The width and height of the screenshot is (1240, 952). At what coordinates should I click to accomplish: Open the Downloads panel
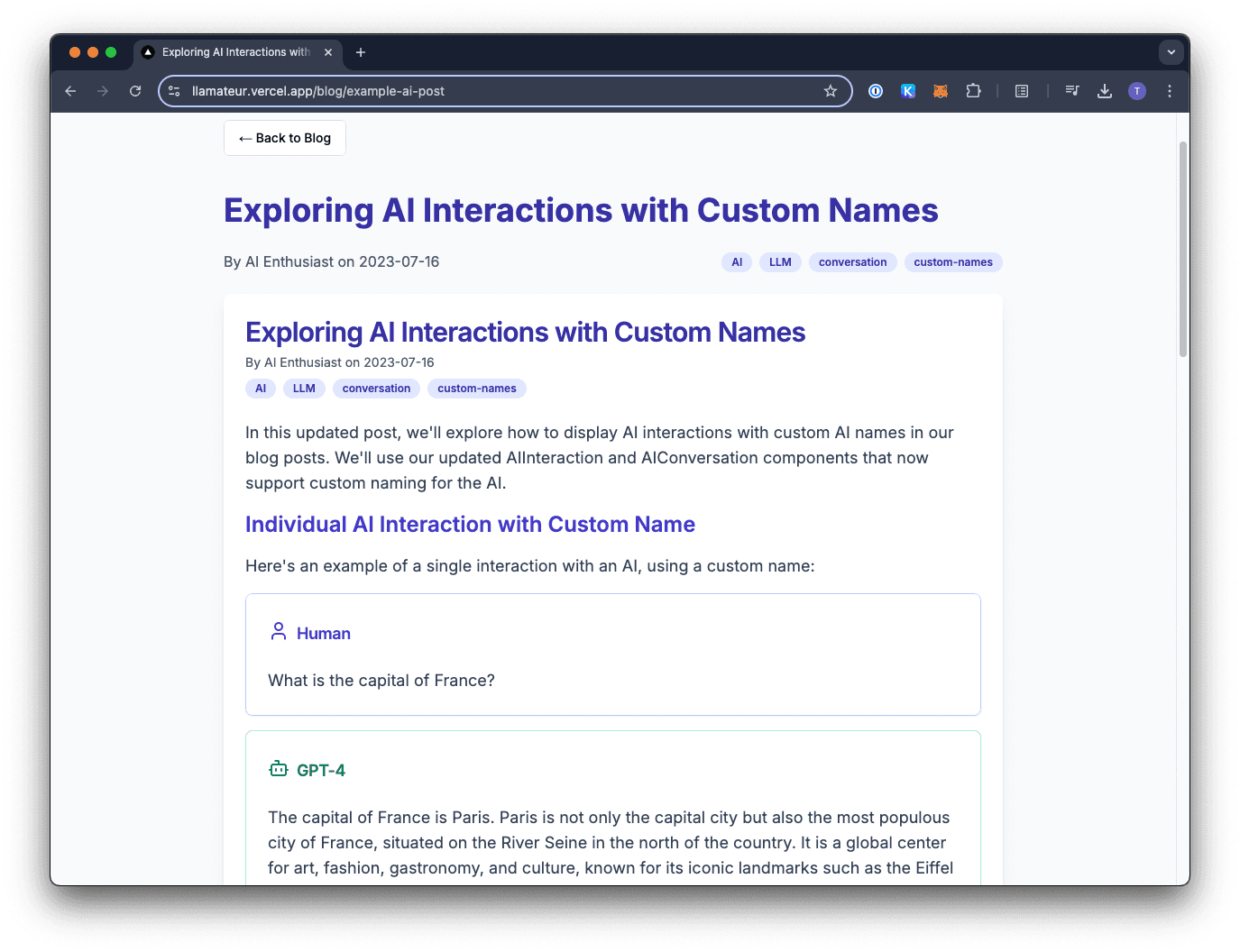coord(1105,91)
